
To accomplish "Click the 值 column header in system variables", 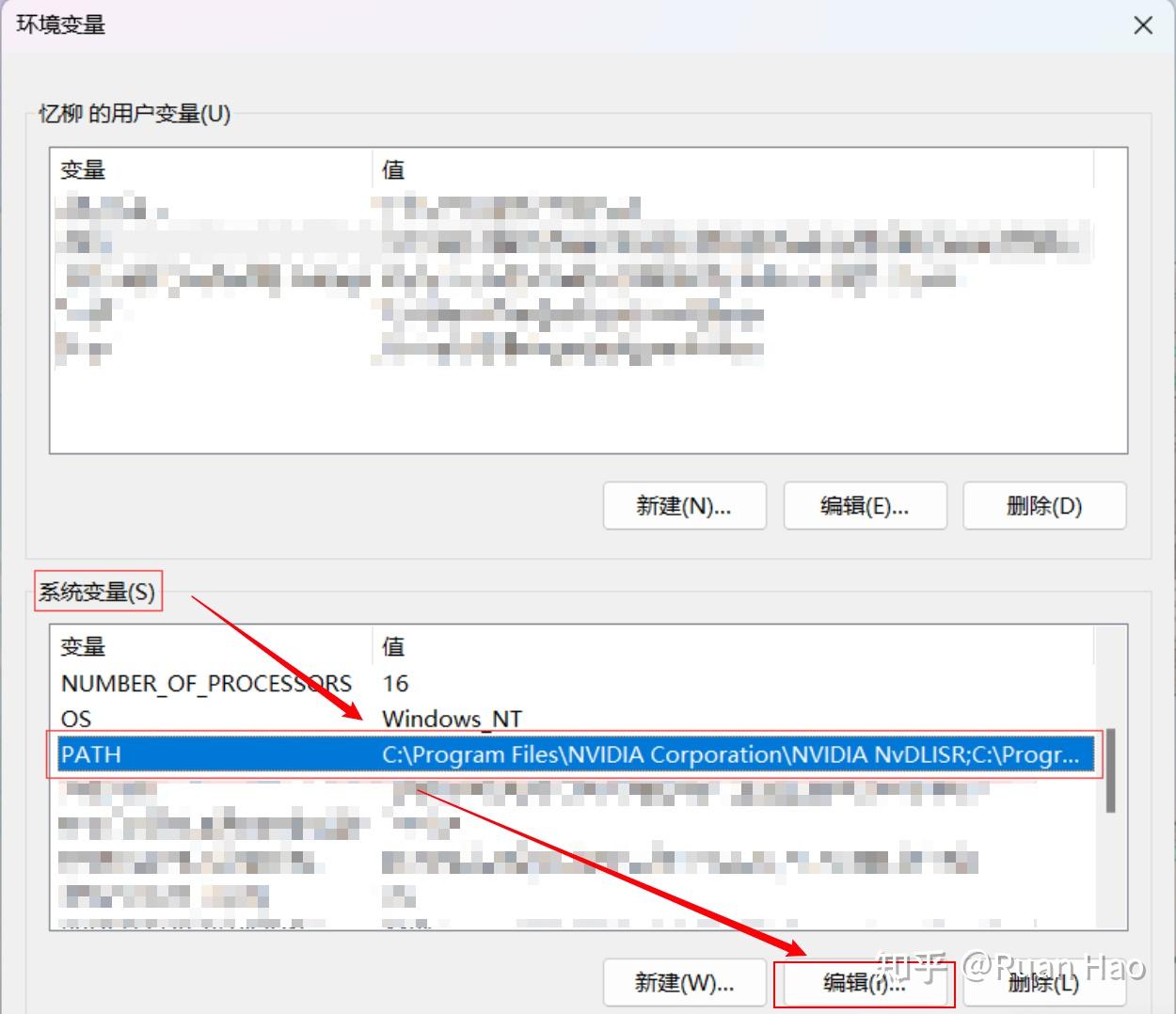I will pyautogui.click(x=393, y=647).
